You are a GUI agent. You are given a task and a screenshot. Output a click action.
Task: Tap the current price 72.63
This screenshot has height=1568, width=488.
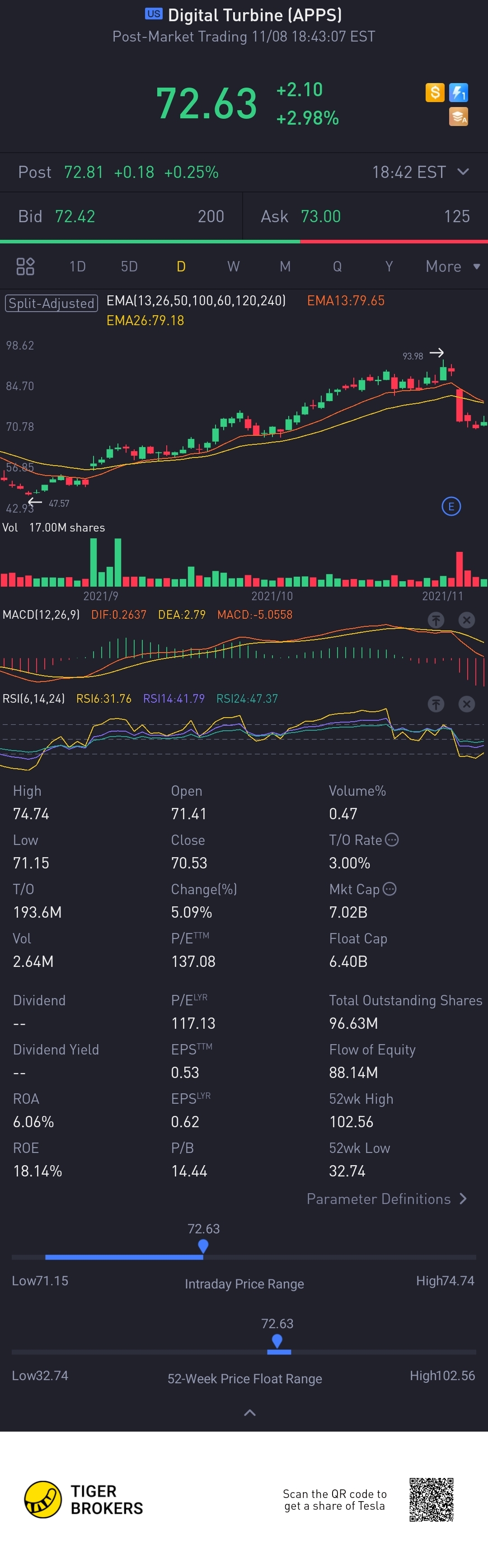206,103
